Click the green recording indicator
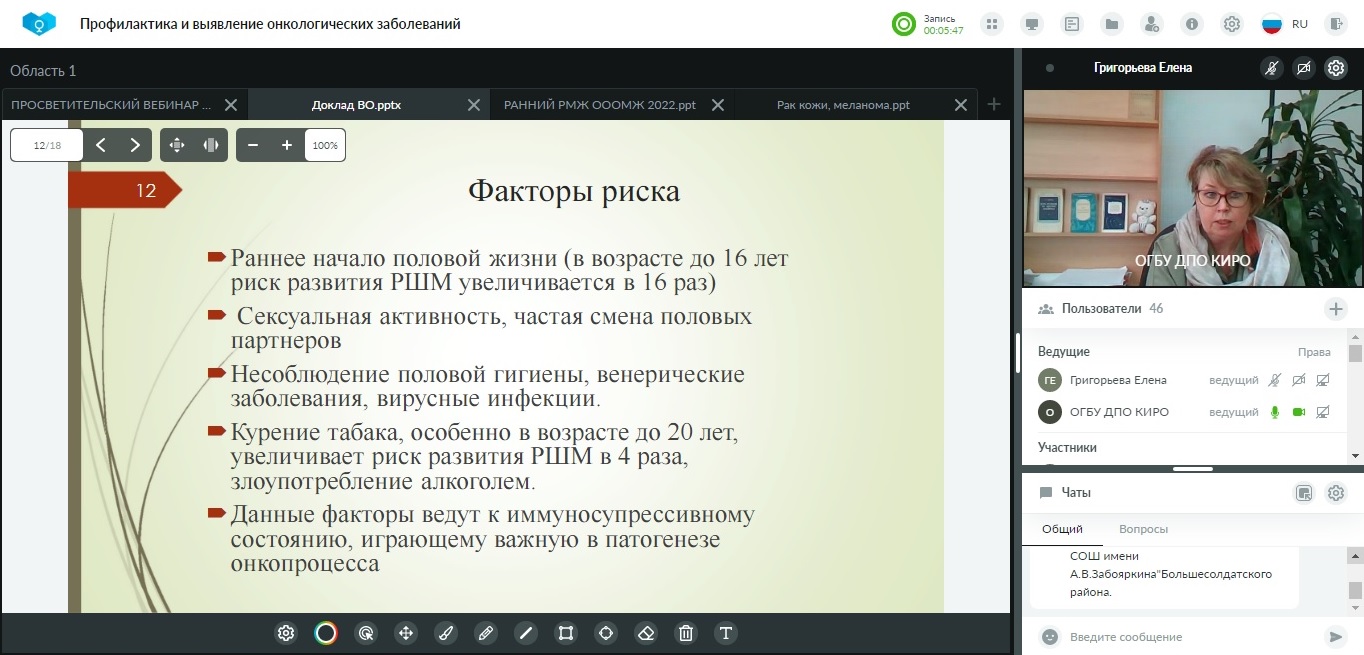 [x=904, y=24]
